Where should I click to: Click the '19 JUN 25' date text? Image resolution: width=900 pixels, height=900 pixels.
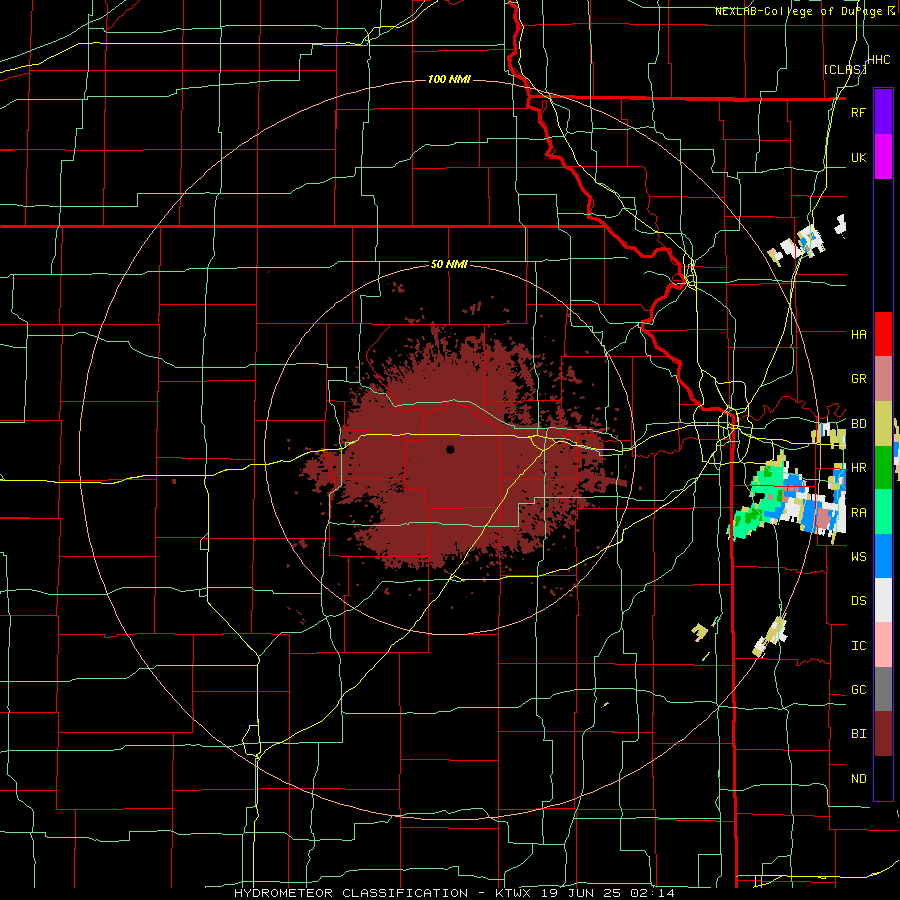585,893
